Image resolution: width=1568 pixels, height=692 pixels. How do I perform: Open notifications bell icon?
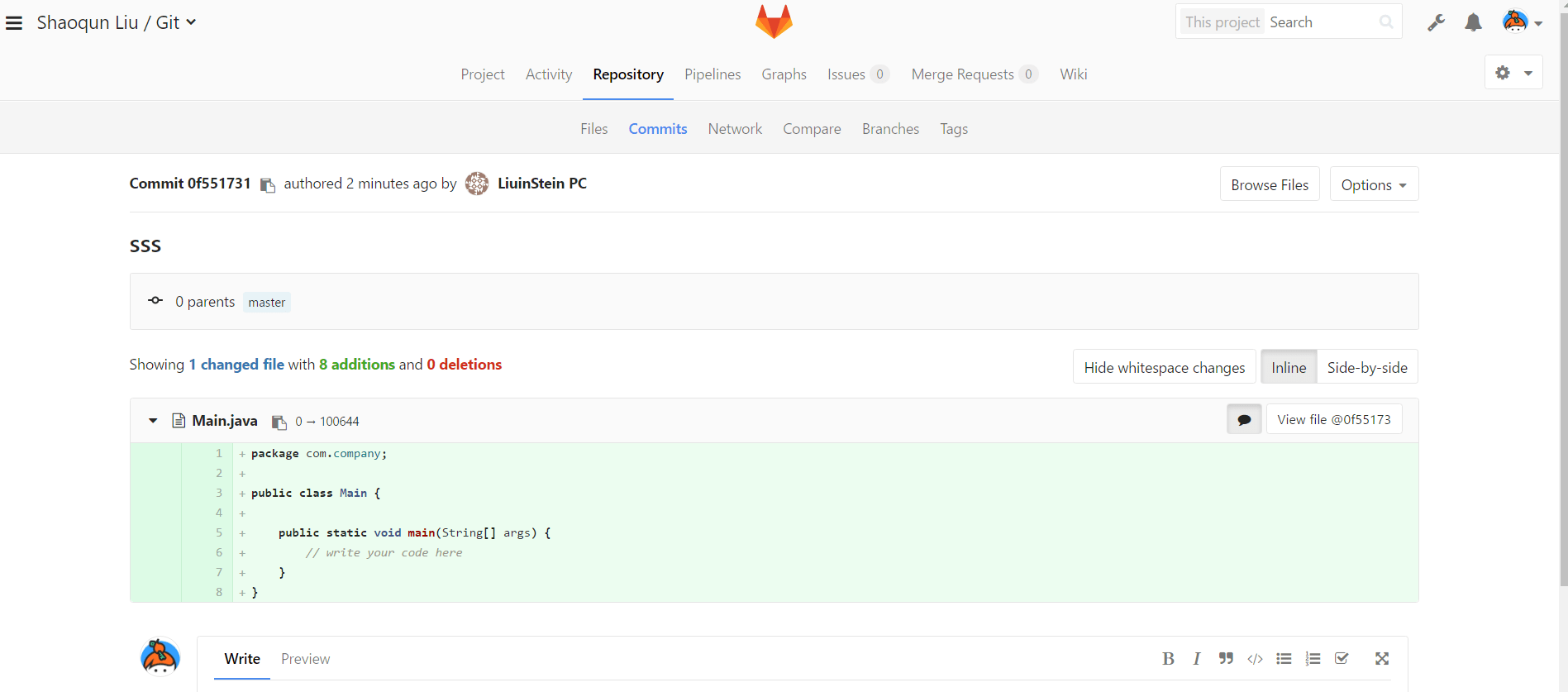point(1473,23)
